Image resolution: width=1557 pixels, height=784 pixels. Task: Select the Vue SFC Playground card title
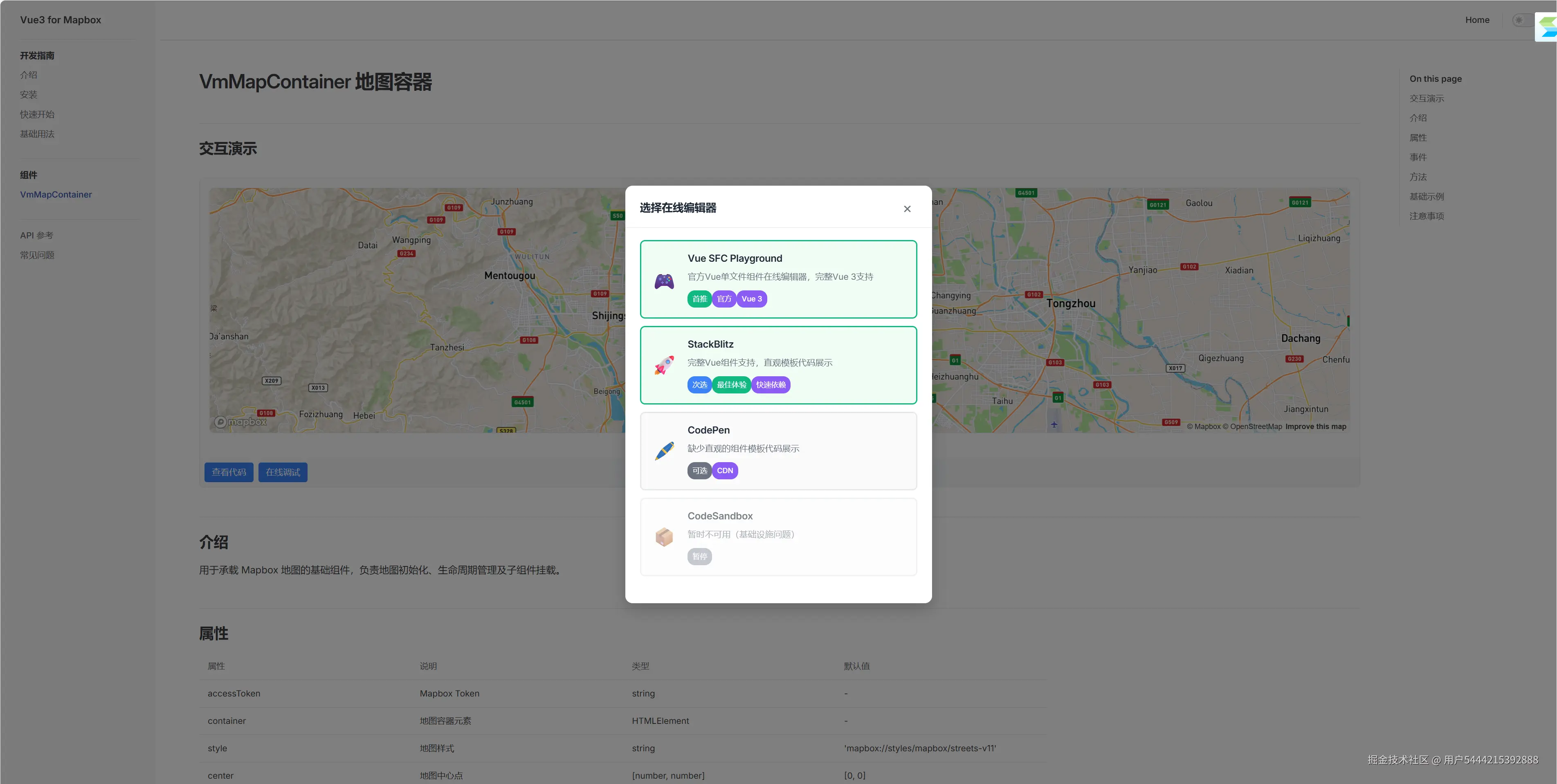click(x=735, y=259)
